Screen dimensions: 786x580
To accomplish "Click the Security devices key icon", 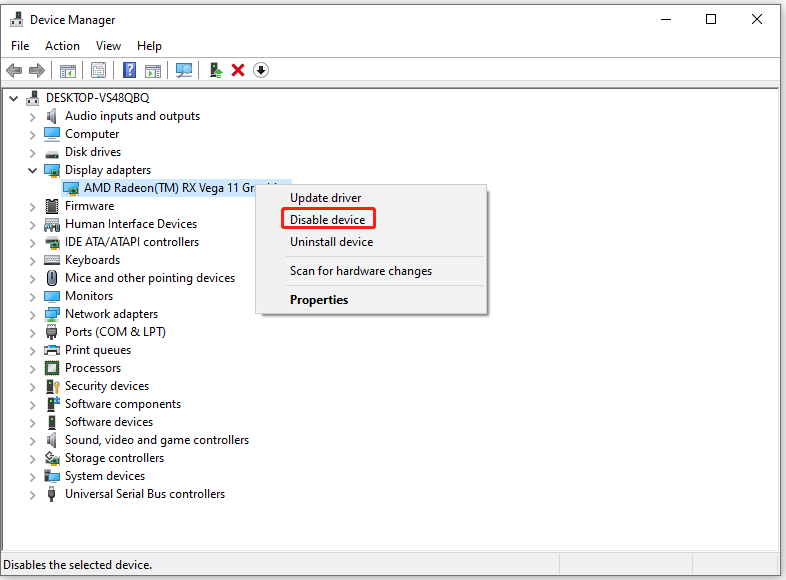I will [53, 386].
